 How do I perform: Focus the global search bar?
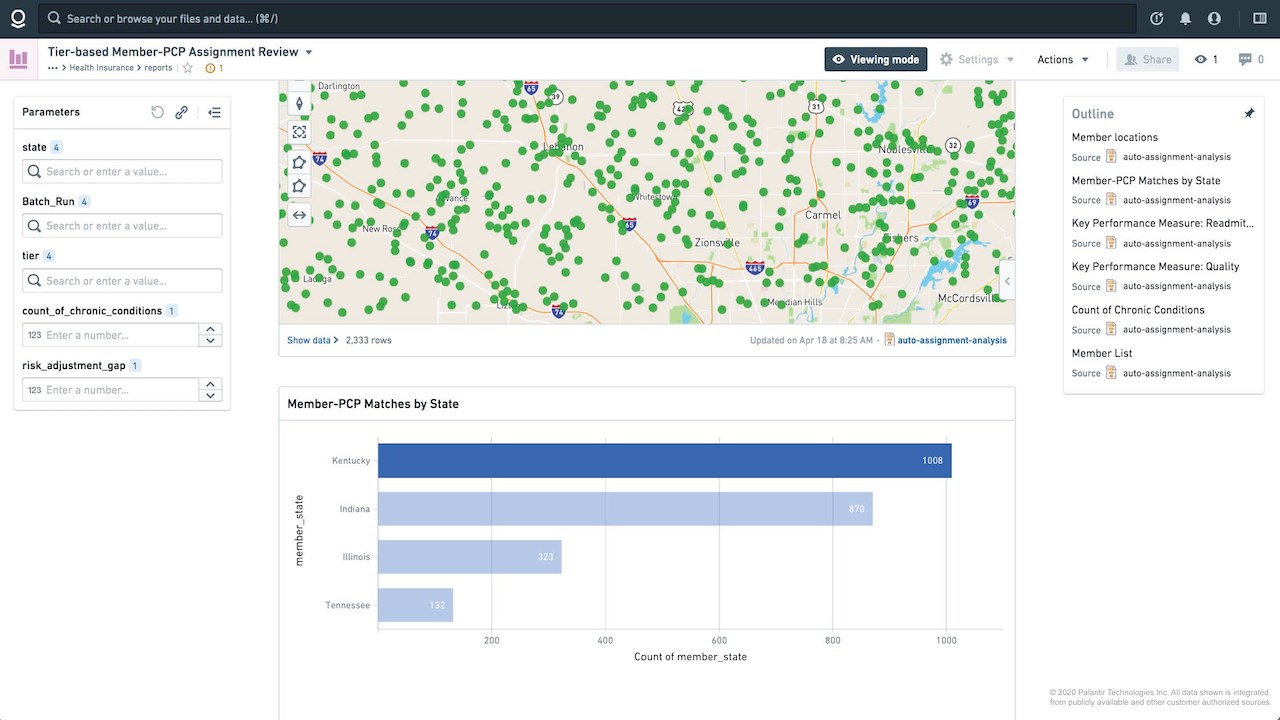pos(587,18)
